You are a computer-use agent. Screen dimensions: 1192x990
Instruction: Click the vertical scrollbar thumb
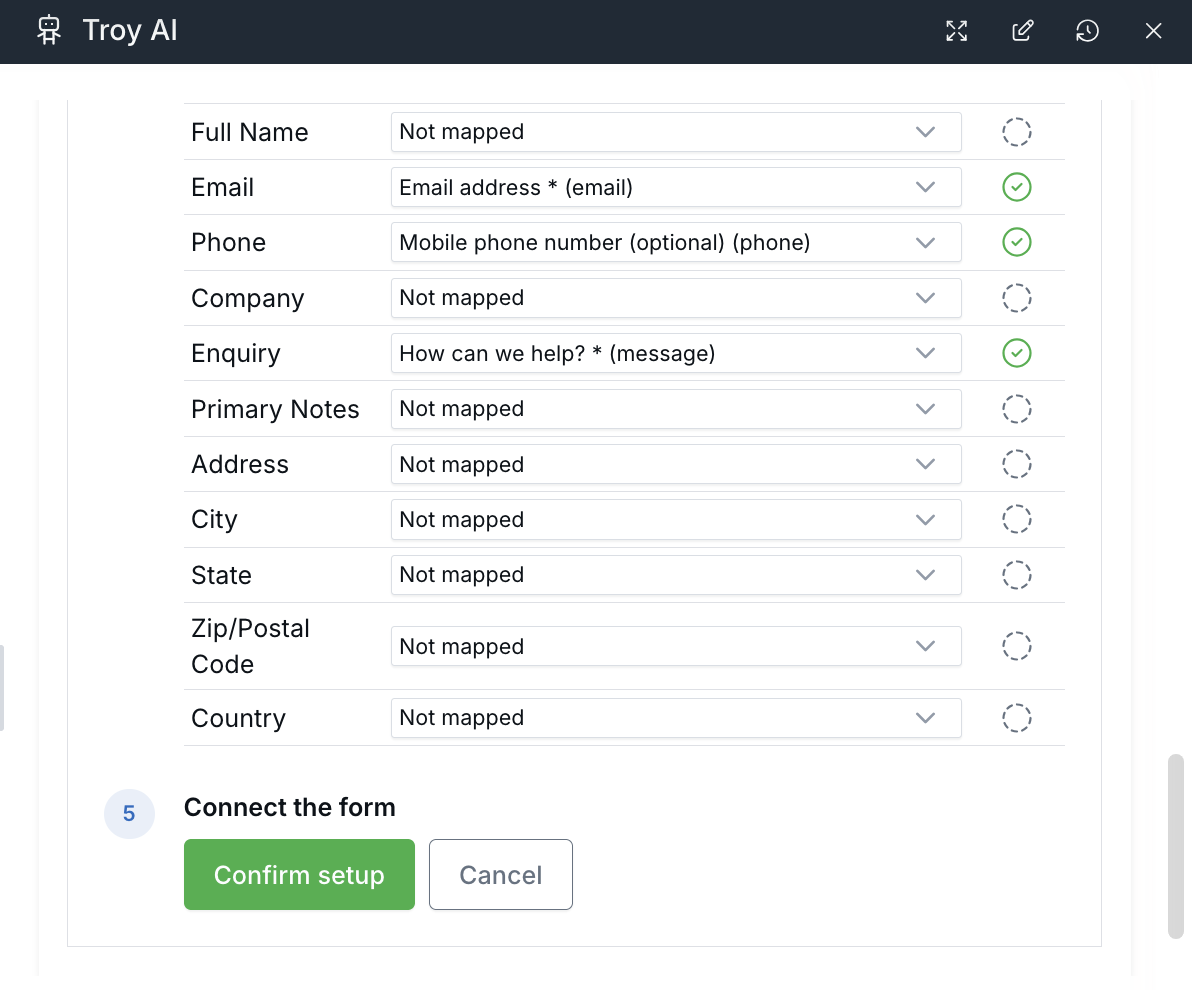1176,846
